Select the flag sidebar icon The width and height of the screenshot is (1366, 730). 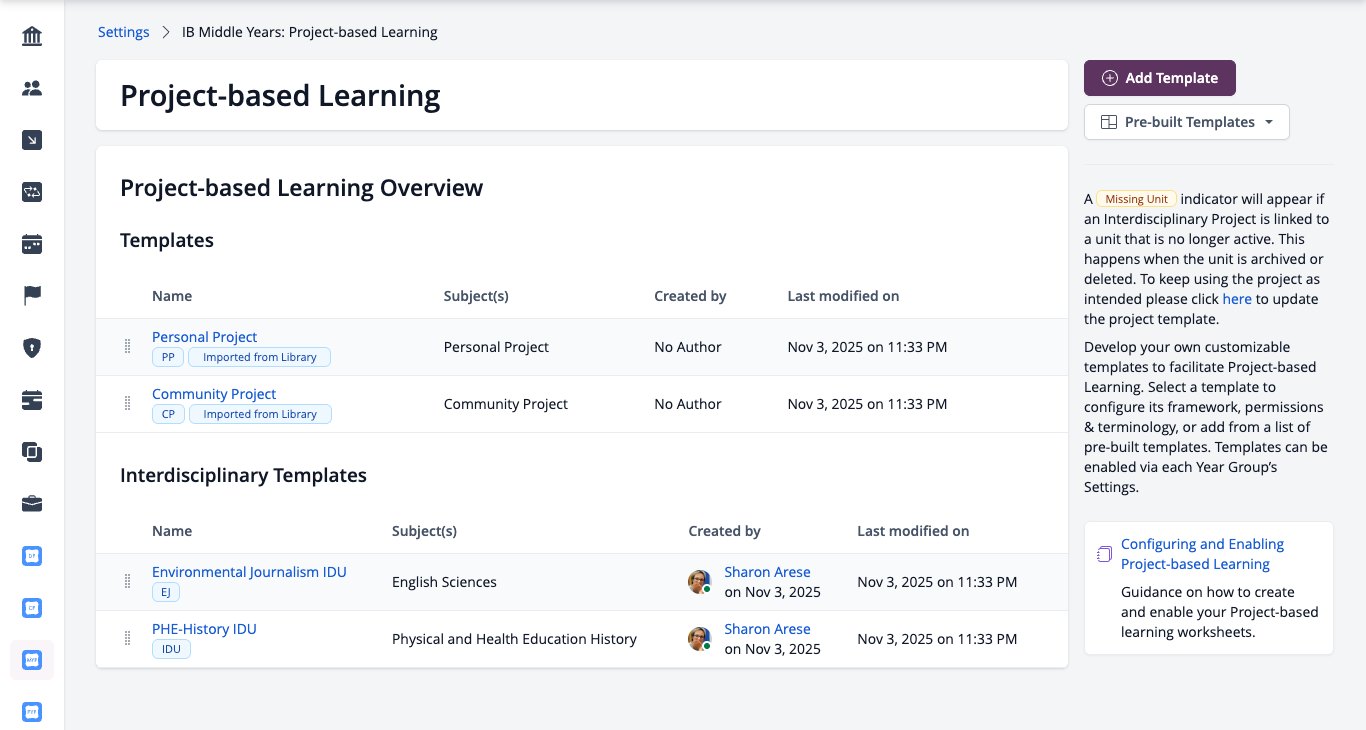[x=32, y=295]
